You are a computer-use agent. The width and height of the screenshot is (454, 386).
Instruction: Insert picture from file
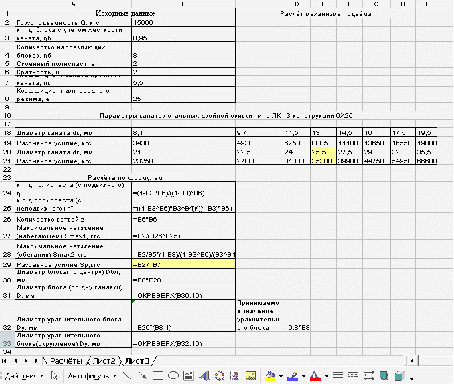pos(251,376)
